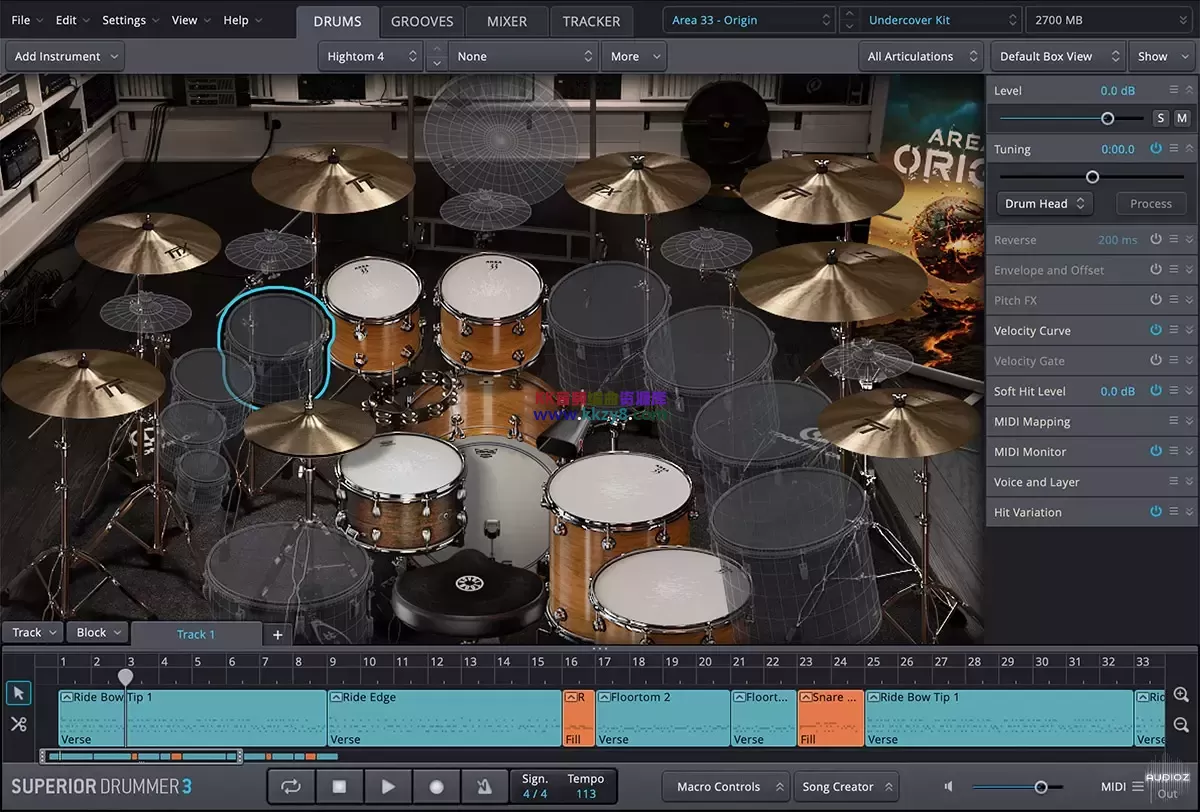Zoom out the timeline with magnifier minus

point(1181,725)
